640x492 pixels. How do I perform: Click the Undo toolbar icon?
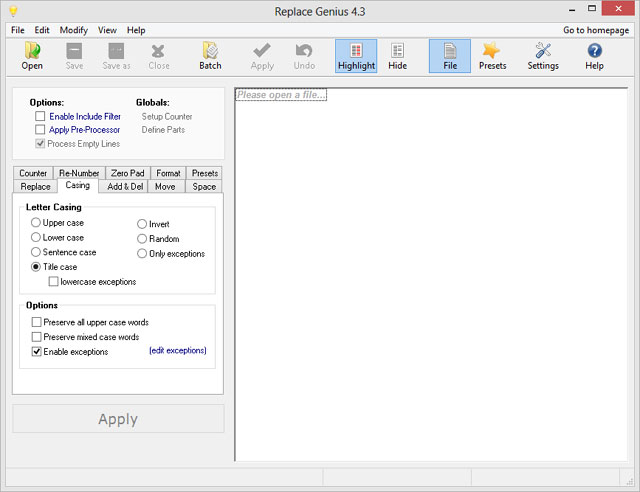coord(304,56)
